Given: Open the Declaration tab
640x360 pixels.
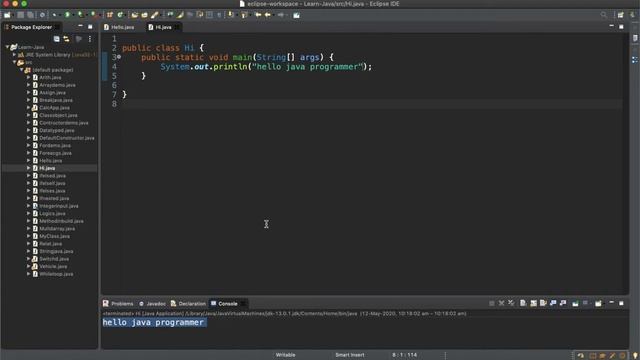Looking at the screenshot, I should (x=188, y=304).
